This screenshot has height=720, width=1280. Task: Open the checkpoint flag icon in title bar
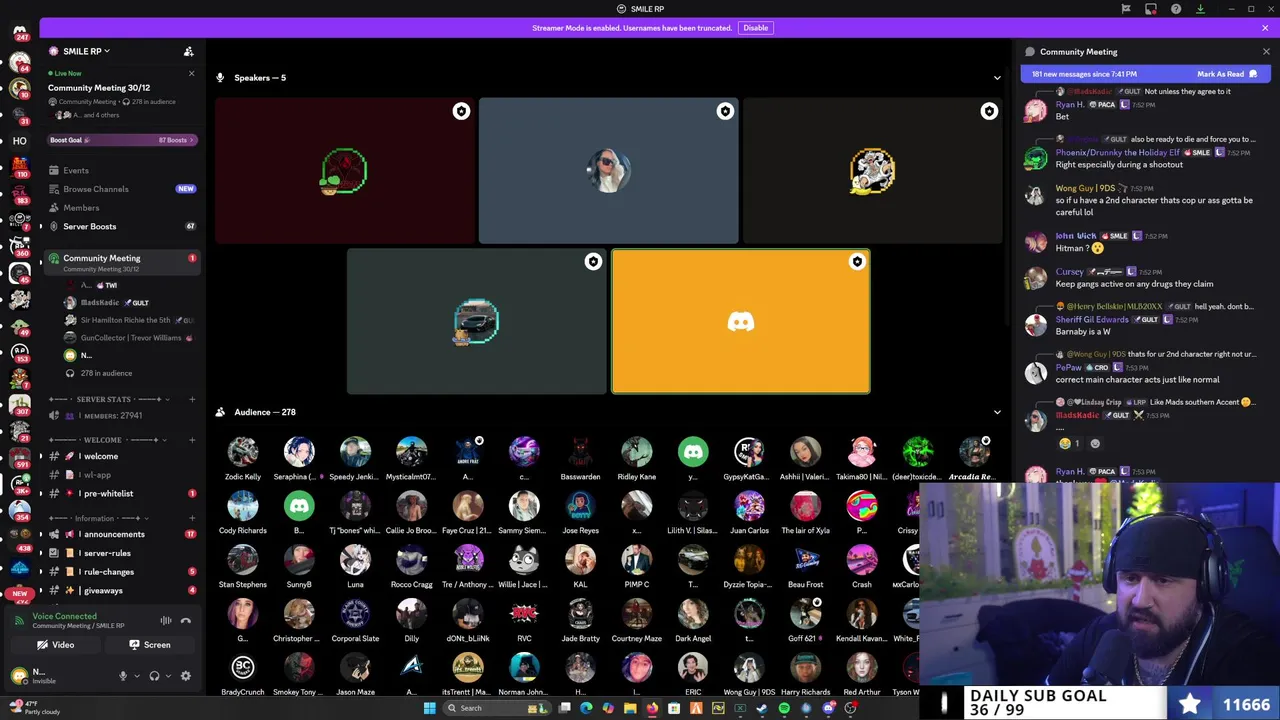[1126, 9]
